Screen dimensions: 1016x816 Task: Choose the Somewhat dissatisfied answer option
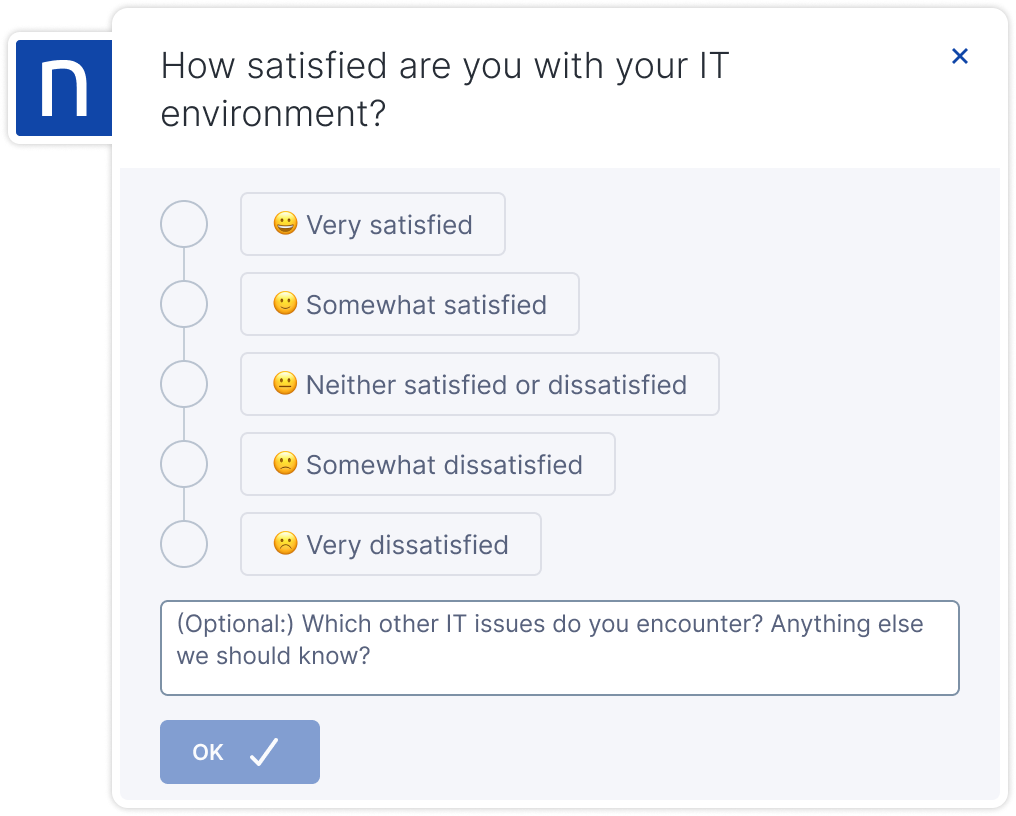coord(428,464)
